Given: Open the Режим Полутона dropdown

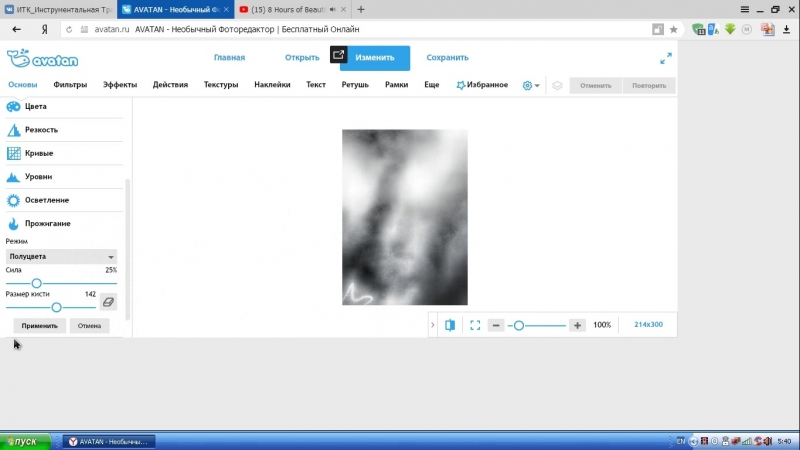Looking at the screenshot, I should [61, 256].
